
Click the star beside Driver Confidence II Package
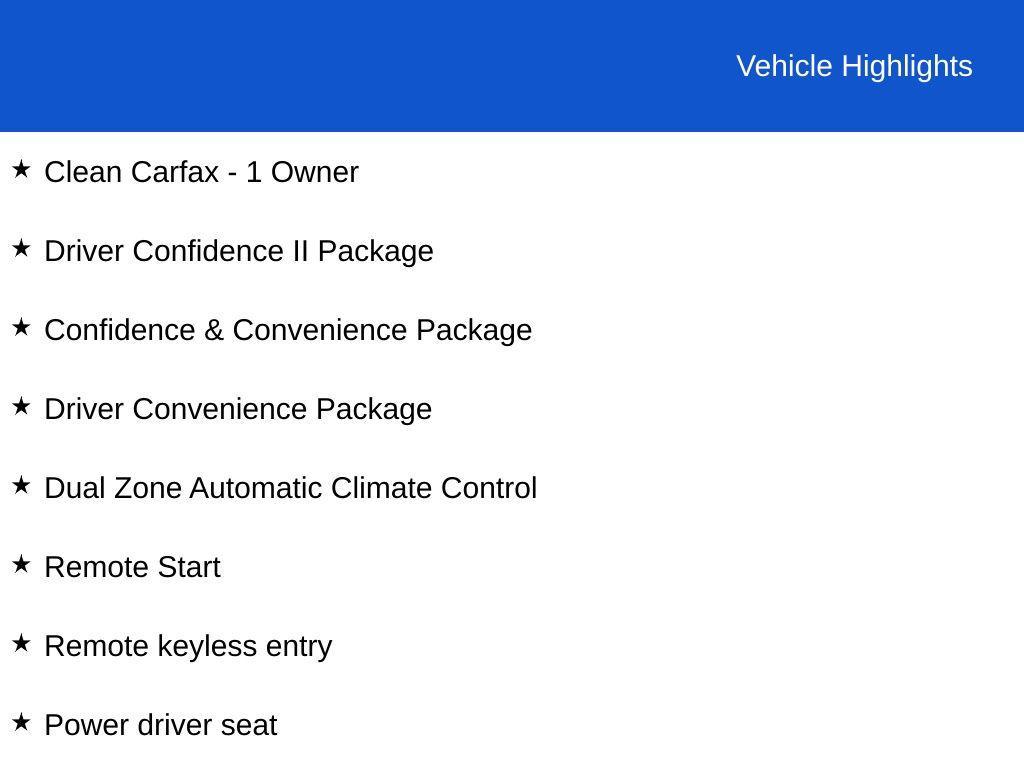21,249
